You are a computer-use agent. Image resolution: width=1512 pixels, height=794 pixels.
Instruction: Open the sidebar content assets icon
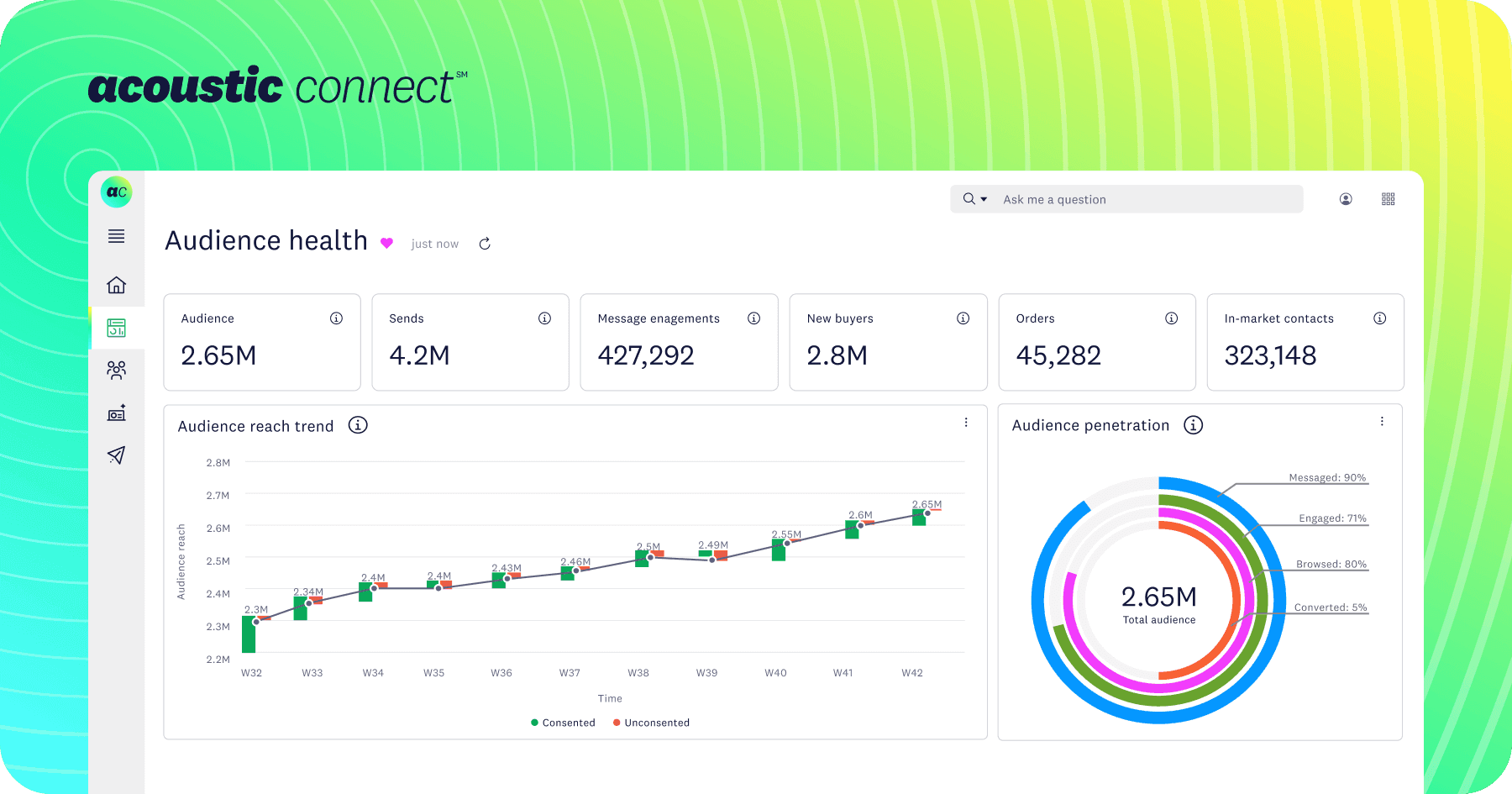pos(116,413)
